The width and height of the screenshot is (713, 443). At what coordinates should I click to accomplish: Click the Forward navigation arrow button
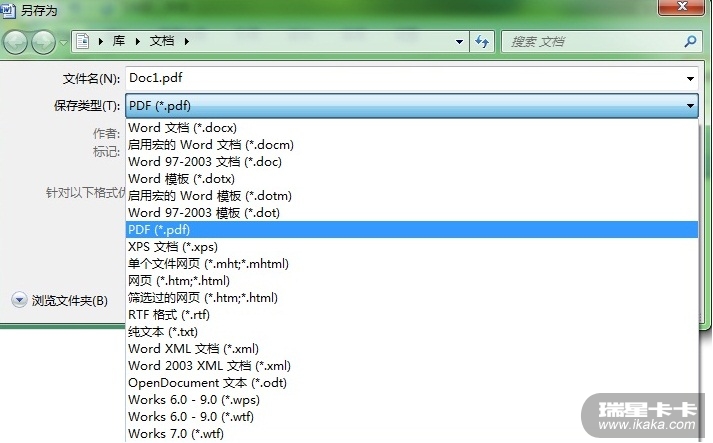click(44, 42)
